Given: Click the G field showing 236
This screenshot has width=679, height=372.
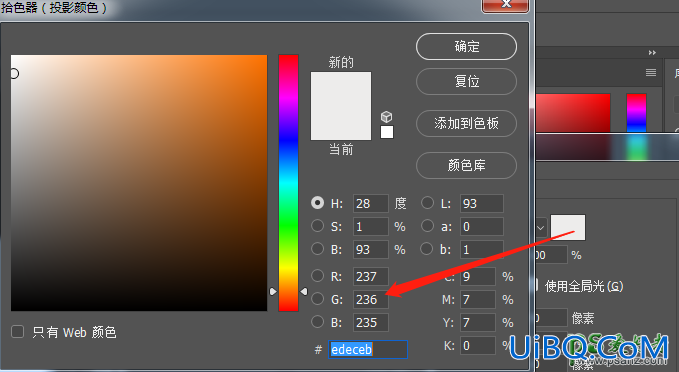Looking at the screenshot, I should pos(371,299).
